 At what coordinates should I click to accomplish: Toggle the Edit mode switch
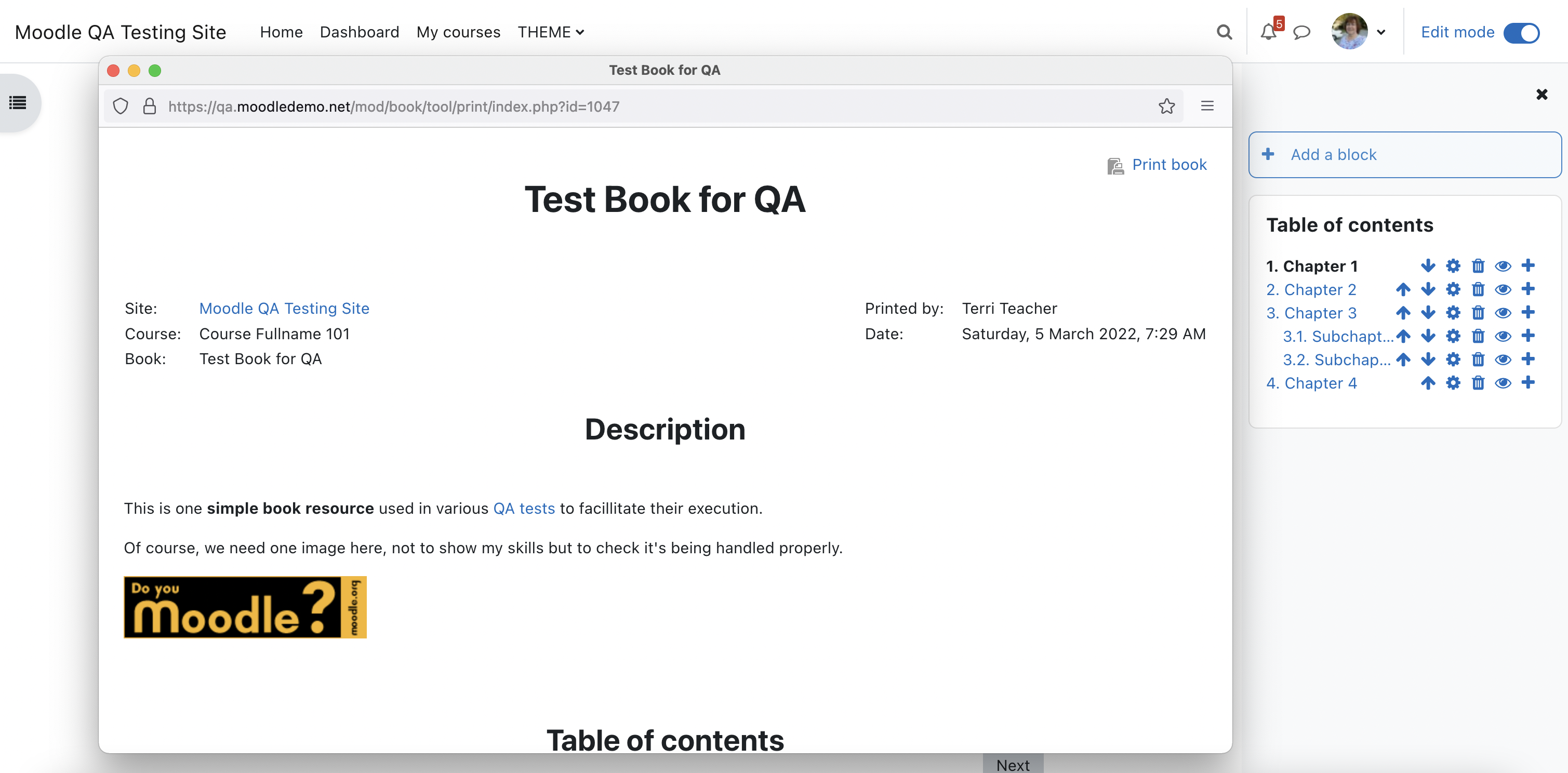point(1521,33)
